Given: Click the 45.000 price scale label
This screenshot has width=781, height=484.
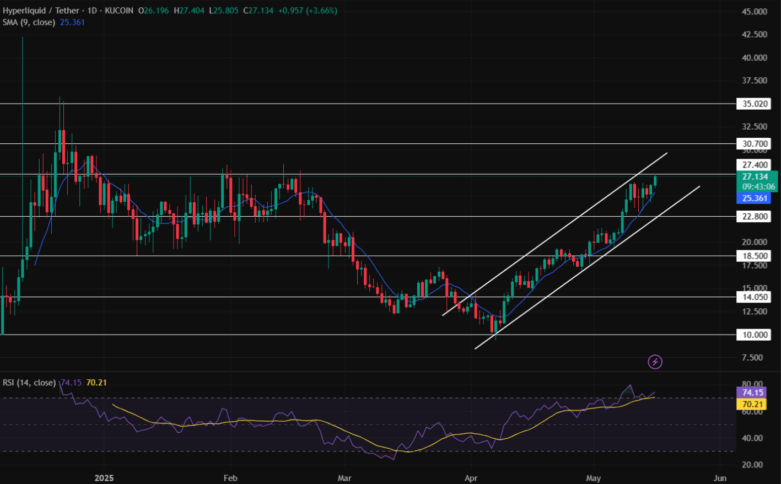Looking at the screenshot, I should (754, 11).
